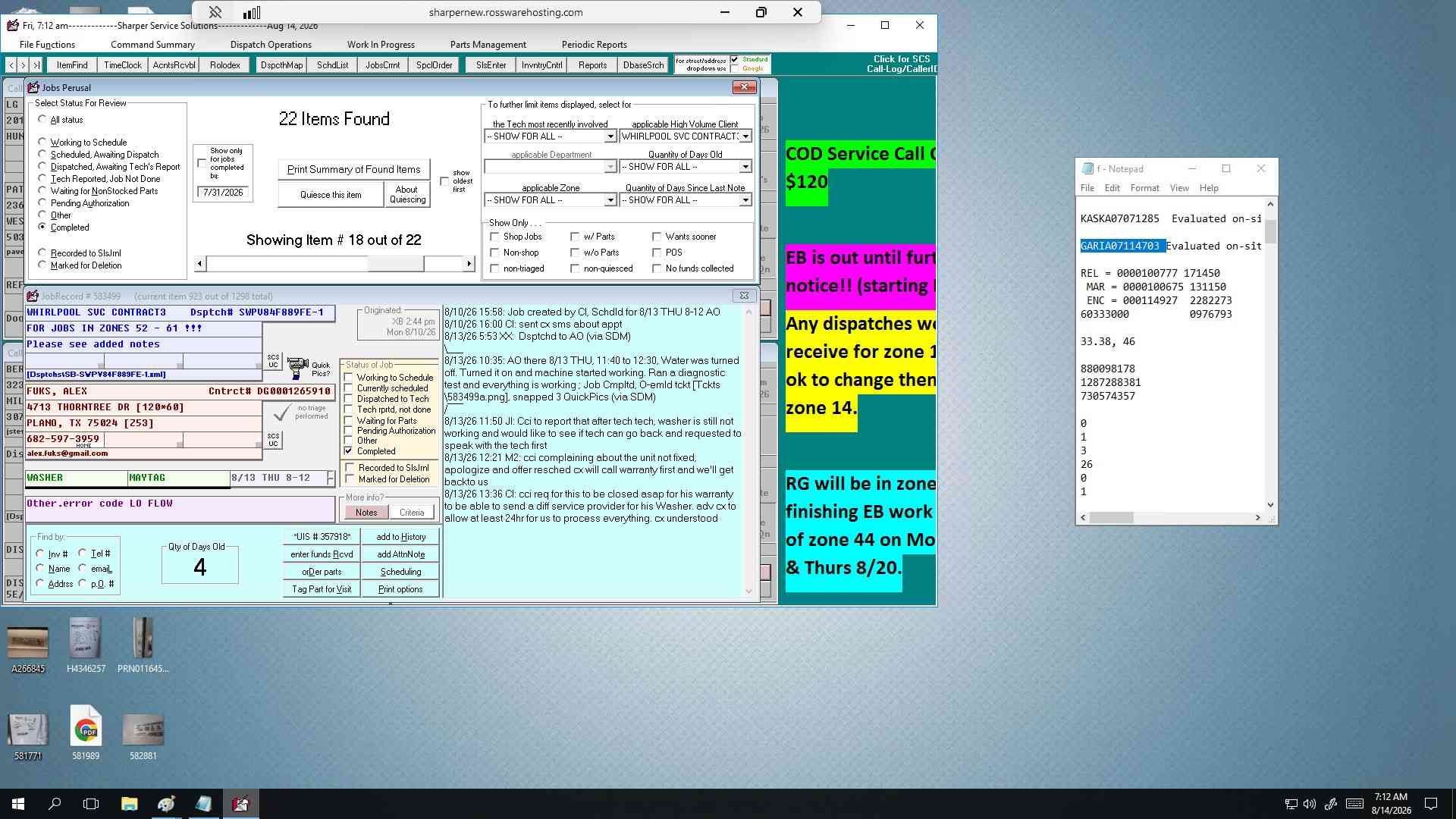This screenshot has height=819, width=1456.
Task: Open File Explorer from the taskbar
Action: 129,804
